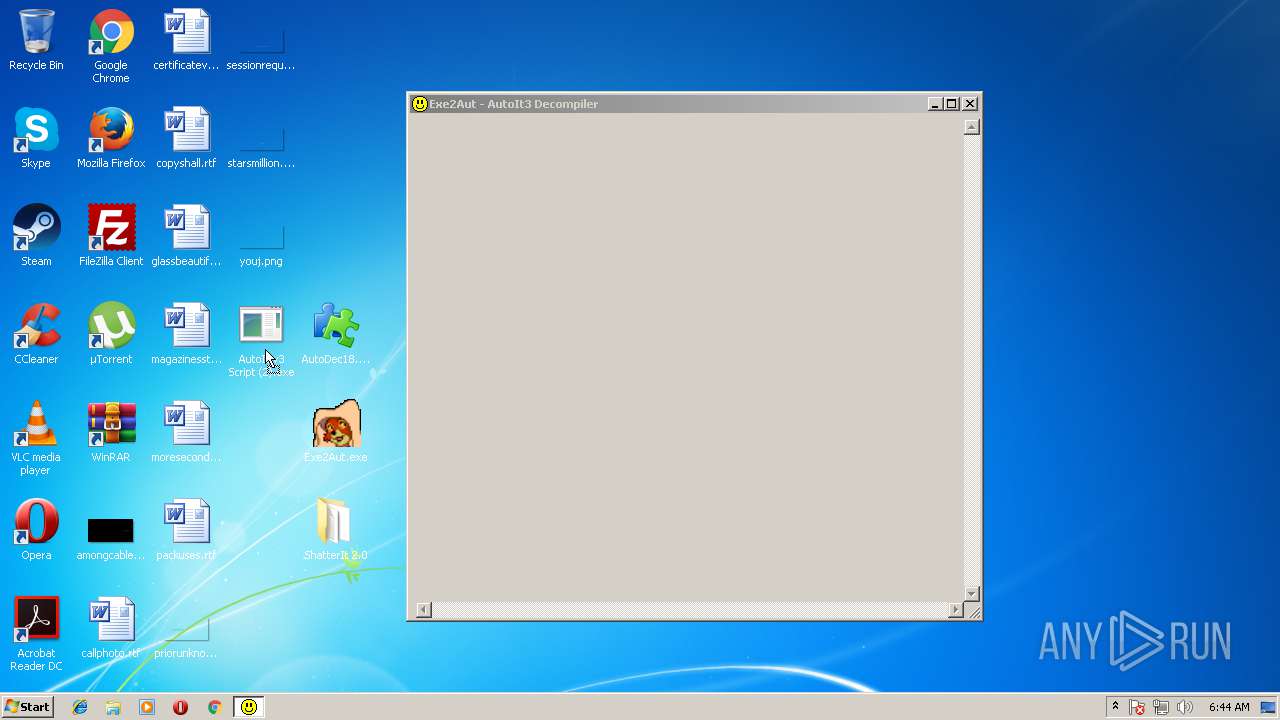Select glassbeautif... Word document icon
This screenshot has height=720, width=1280.
pyautogui.click(x=186, y=236)
